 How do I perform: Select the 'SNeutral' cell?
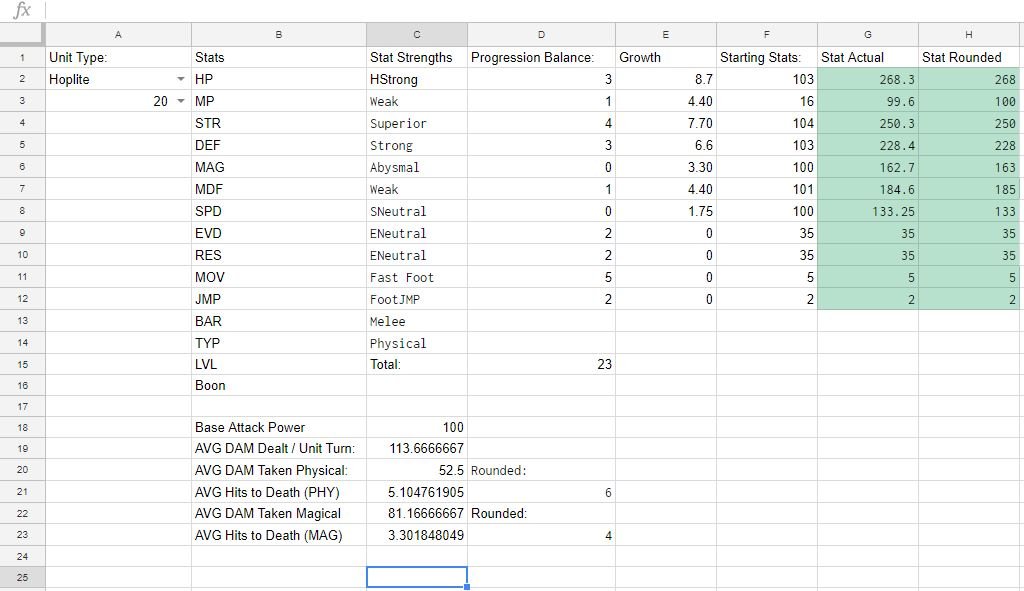pyautogui.click(x=417, y=212)
